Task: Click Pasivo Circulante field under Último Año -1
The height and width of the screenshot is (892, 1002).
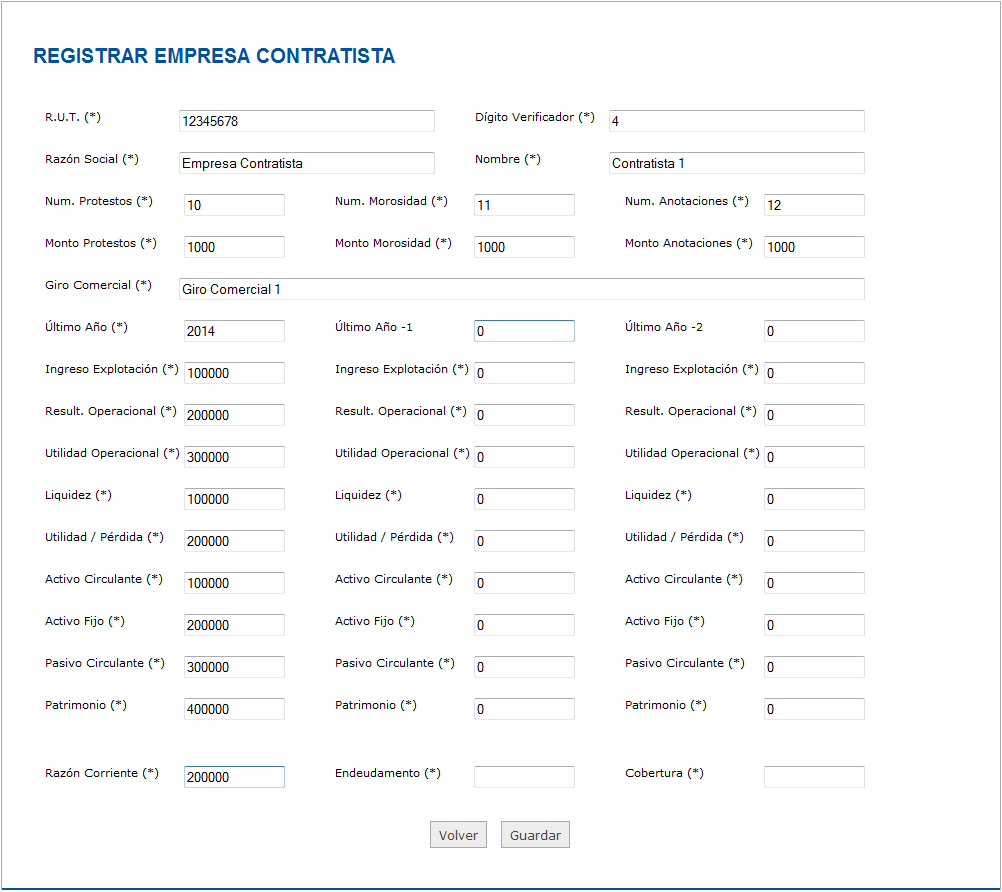Action: (524, 667)
